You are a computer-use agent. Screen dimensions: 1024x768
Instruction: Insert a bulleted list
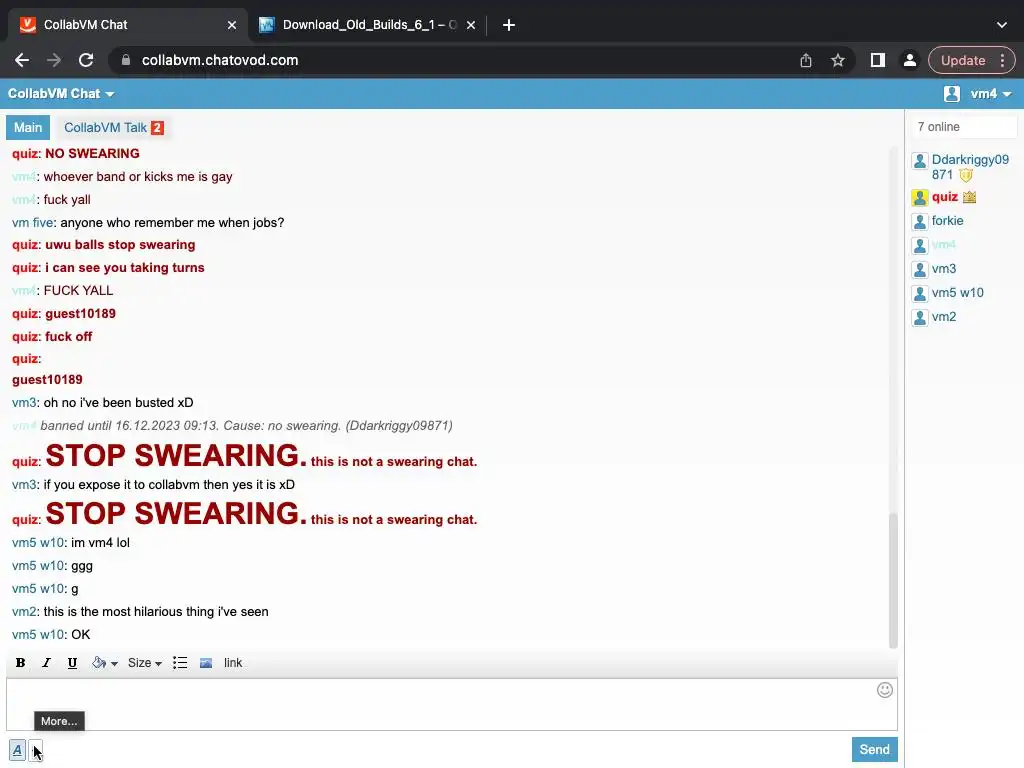(180, 663)
